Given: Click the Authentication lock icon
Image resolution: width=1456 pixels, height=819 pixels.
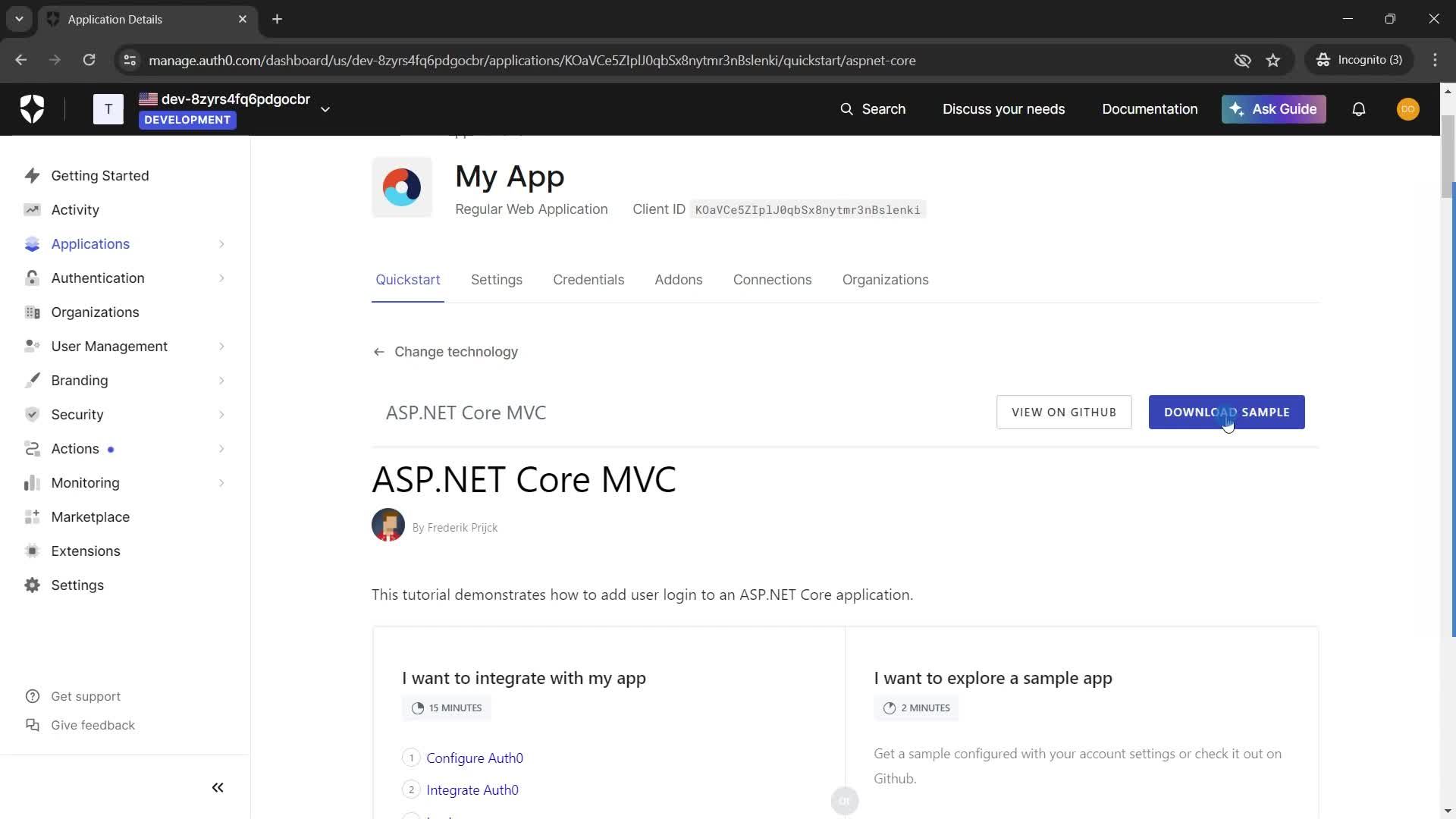Looking at the screenshot, I should [x=32, y=278].
